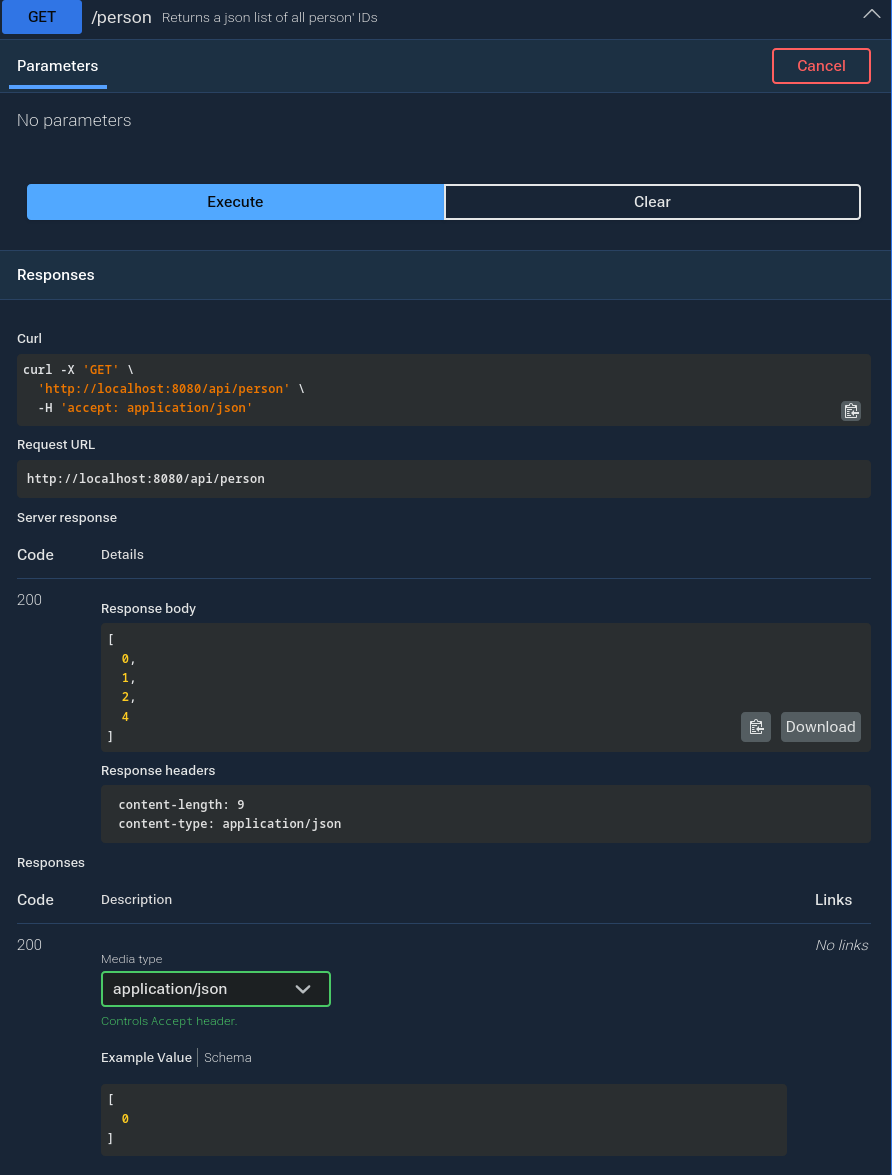Click the /person endpoint path
The image size is (892, 1175).
pyautogui.click(x=121, y=18)
